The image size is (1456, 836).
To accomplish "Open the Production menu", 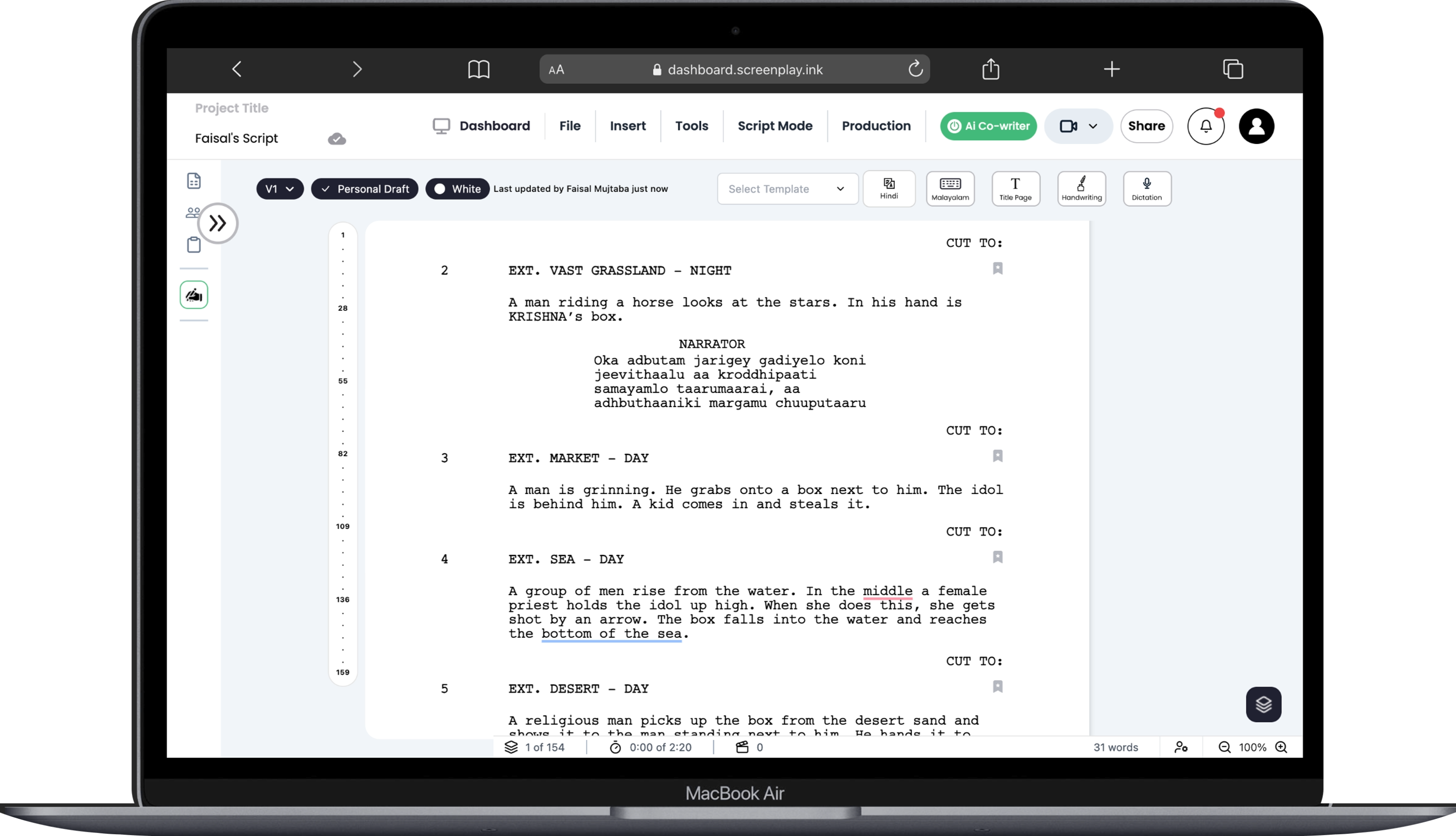I will pos(876,126).
